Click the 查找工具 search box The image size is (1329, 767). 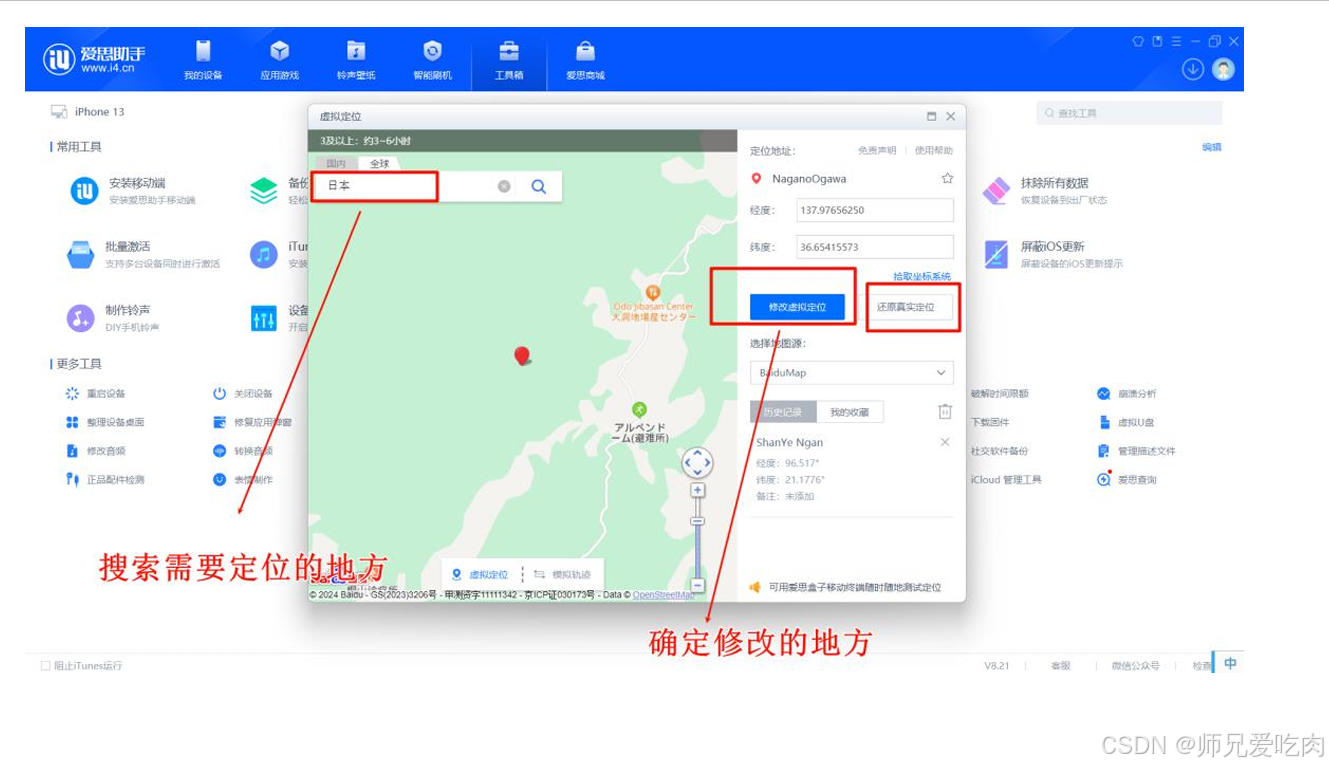point(1129,113)
